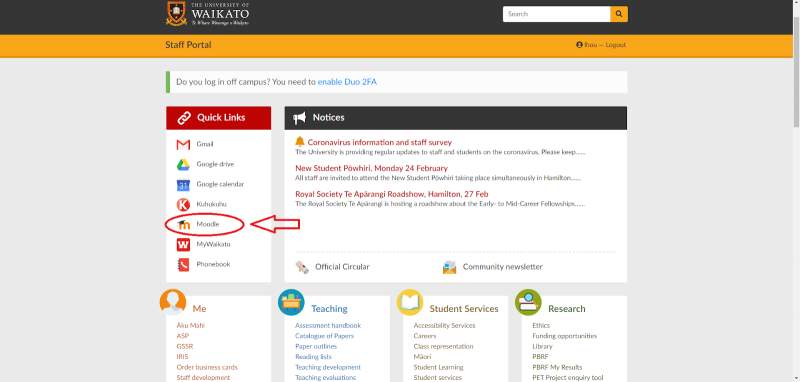Click the Phonebook link text
Screen dimensions: 800x382
point(213,265)
